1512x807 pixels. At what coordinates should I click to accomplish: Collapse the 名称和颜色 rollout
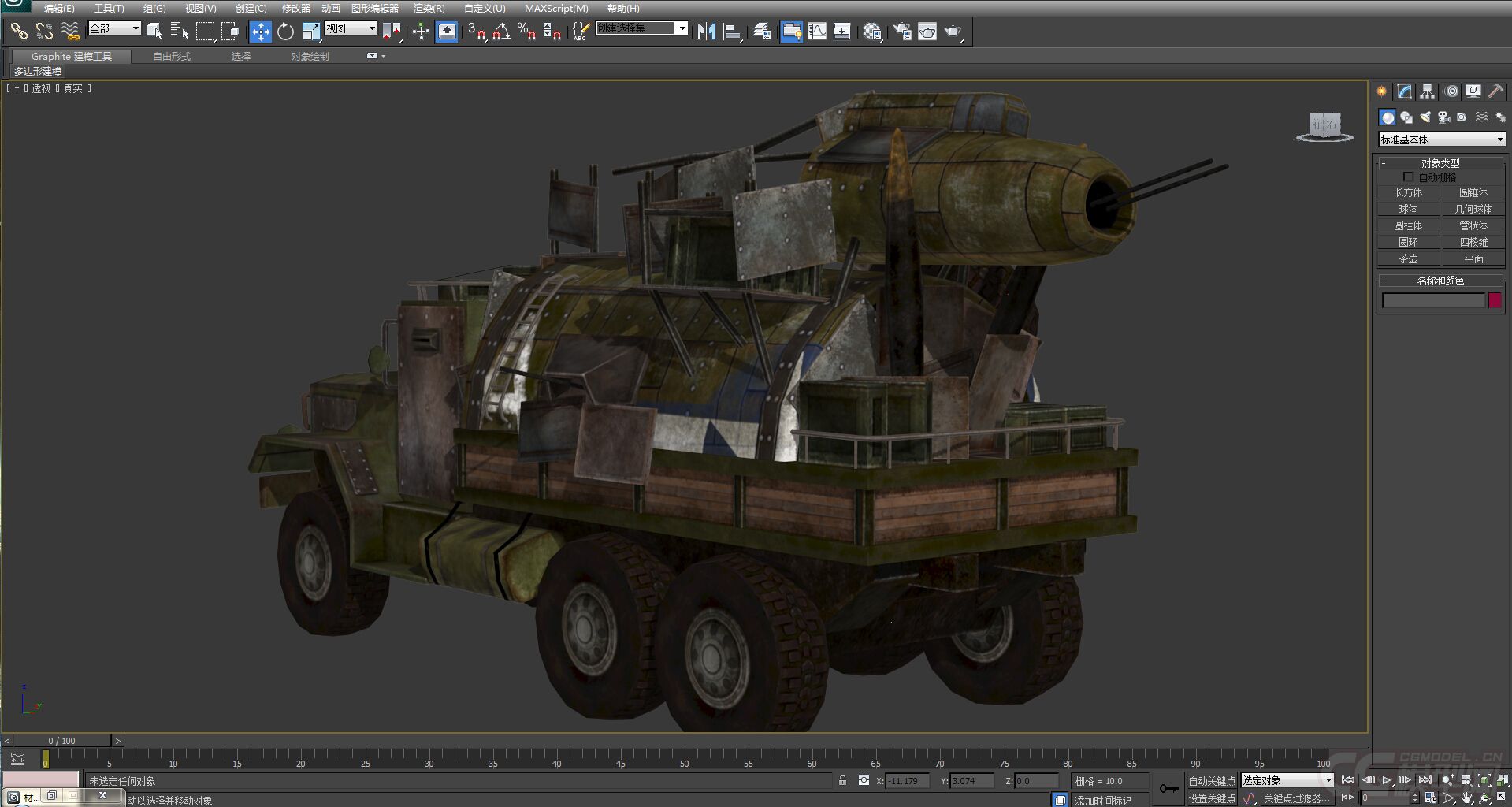[1440, 281]
